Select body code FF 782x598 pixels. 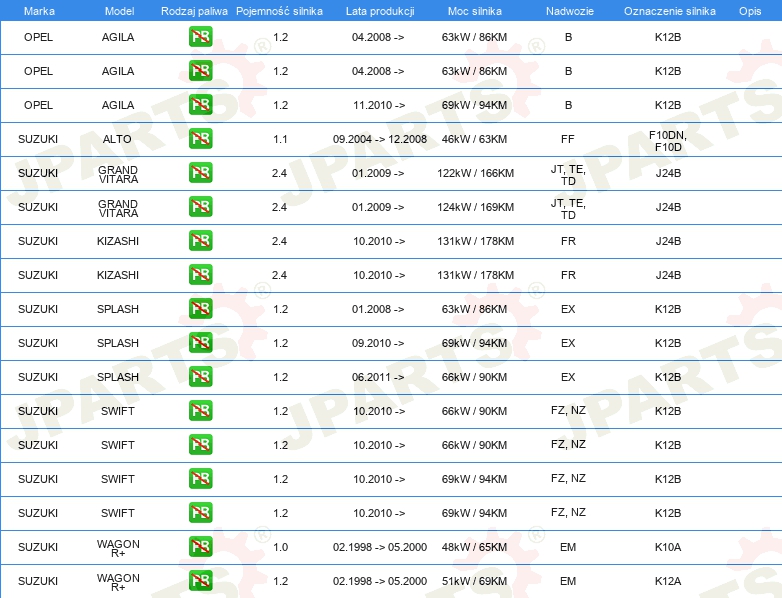point(568,139)
